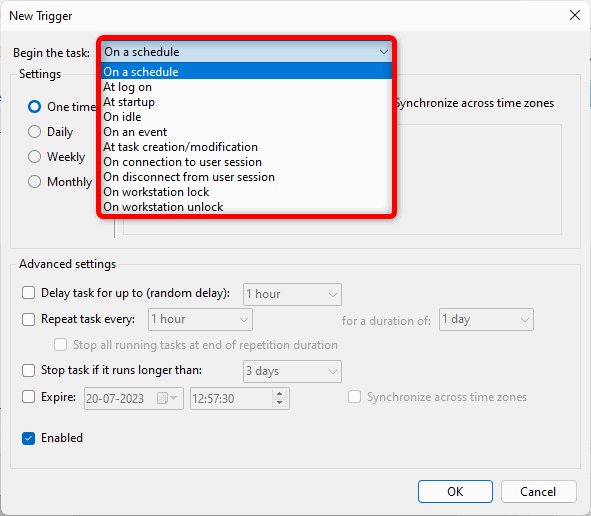This screenshot has height=516, width=591.
Task: Click the up arrow on the expire time spinner
Action: pyautogui.click(x=279, y=394)
